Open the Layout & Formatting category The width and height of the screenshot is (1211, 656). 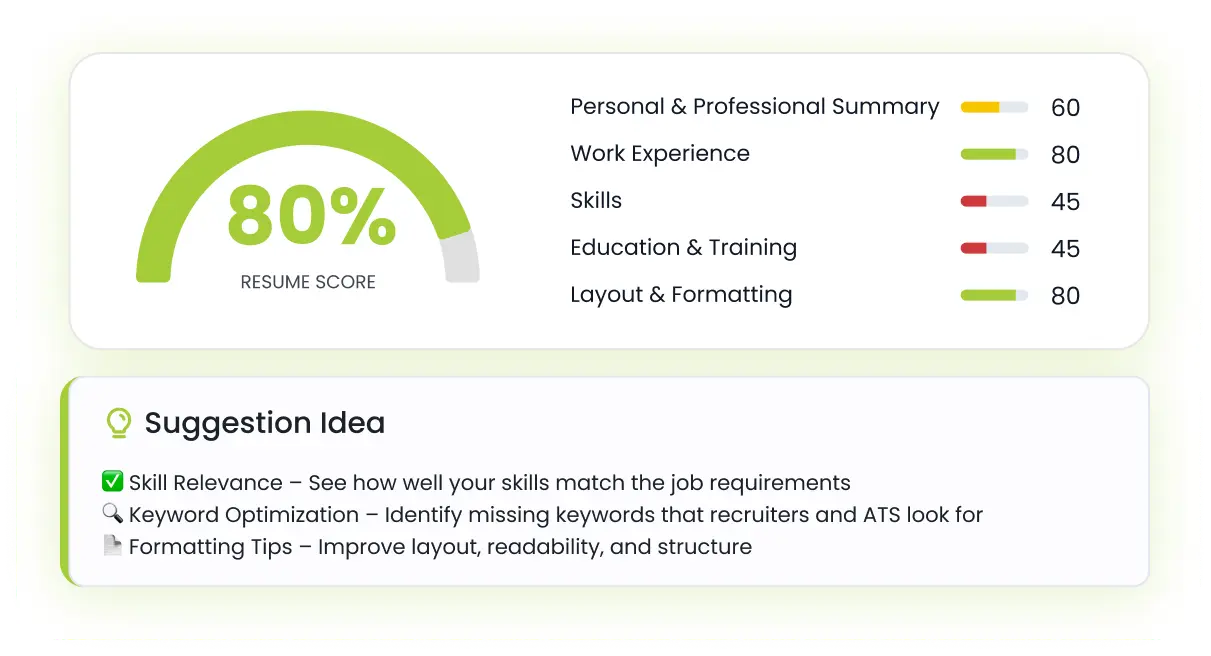pos(681,295)
